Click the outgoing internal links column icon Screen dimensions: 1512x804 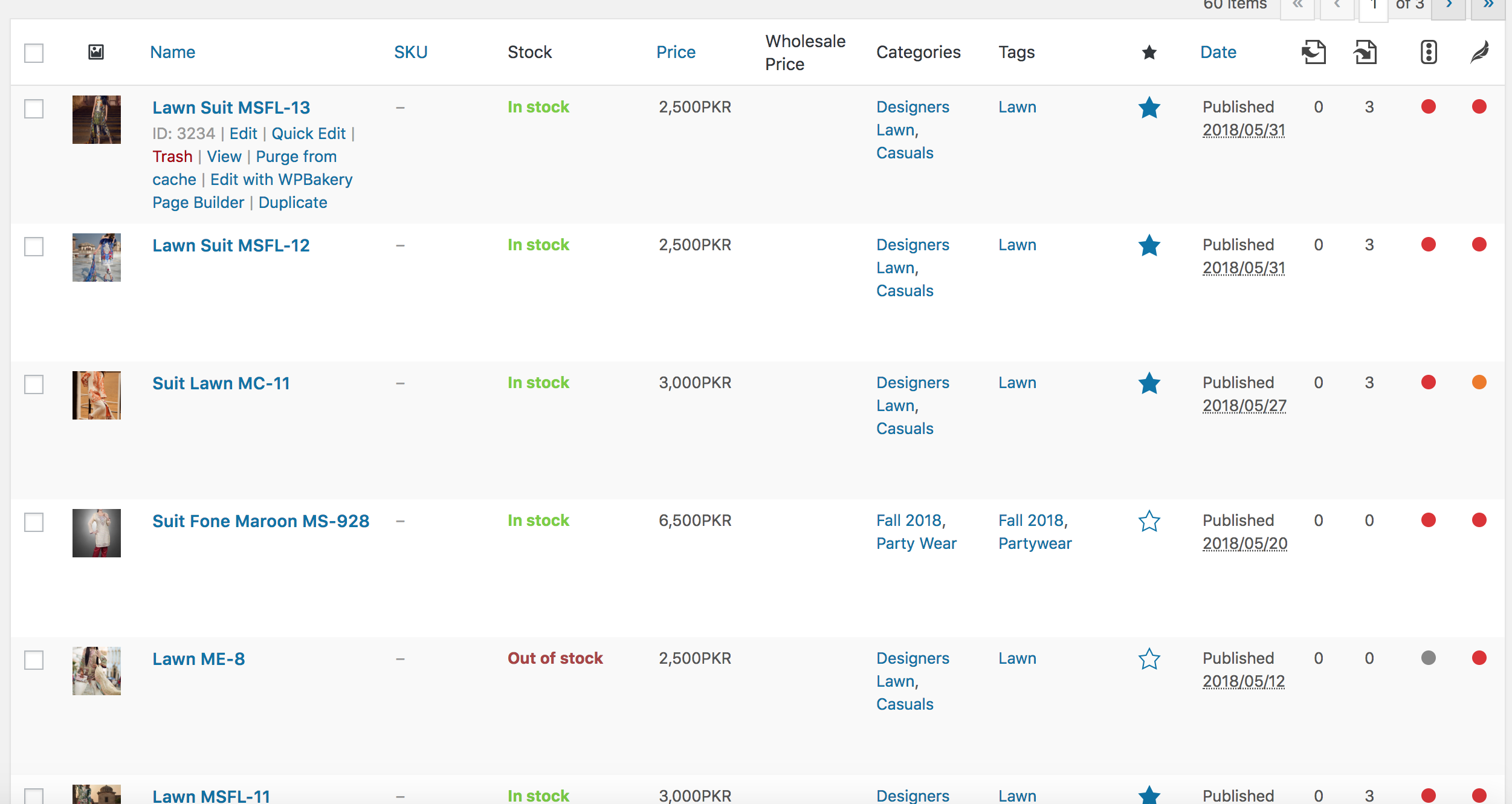[x=1314, y=53]
